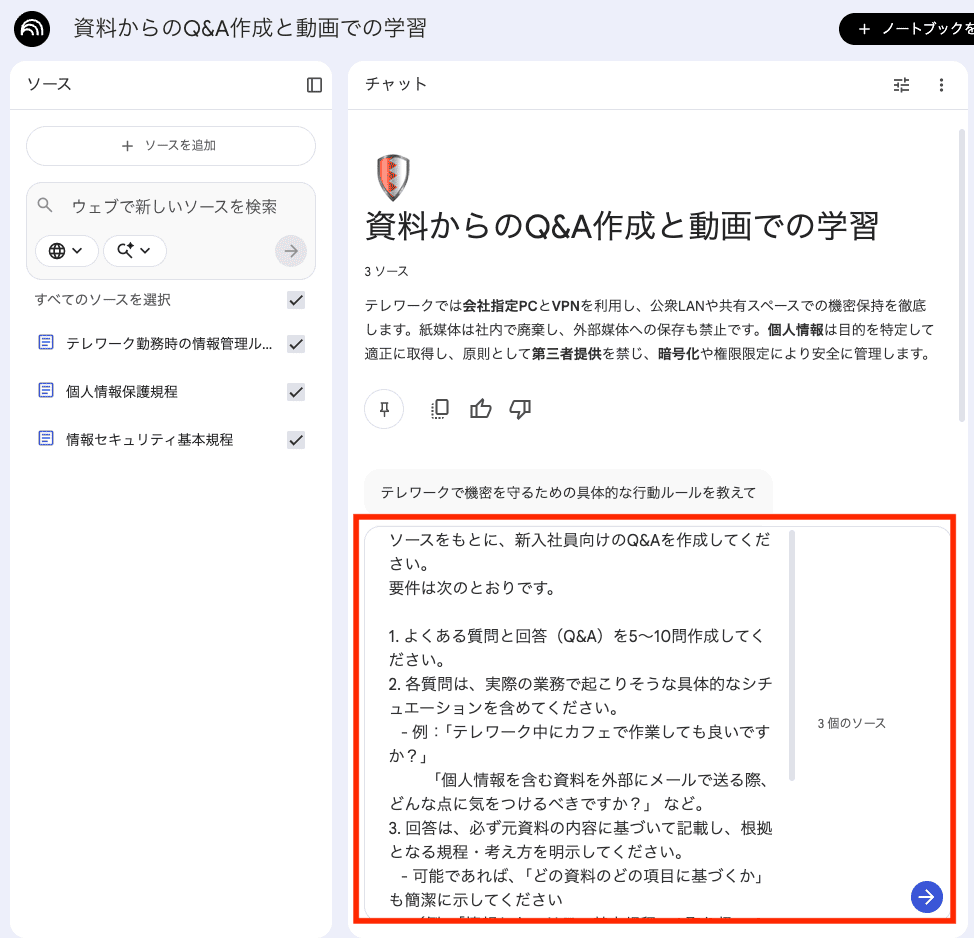Viewport: 974px width, 938px height.
Task: Give thumbs up to the summary
Action: (x=481, y=409)
